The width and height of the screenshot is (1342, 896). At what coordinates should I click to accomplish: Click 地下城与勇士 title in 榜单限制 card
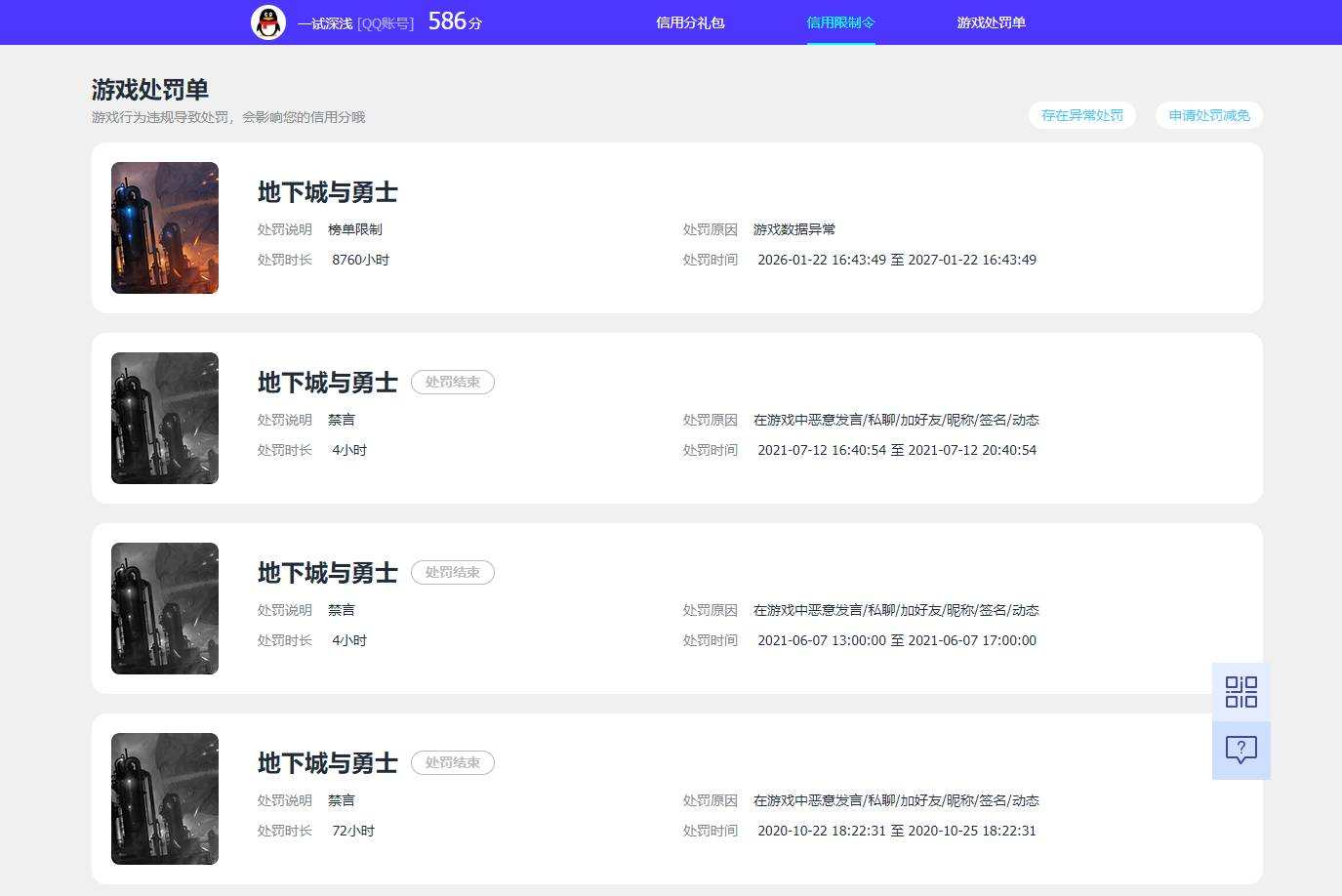[328, 192]
